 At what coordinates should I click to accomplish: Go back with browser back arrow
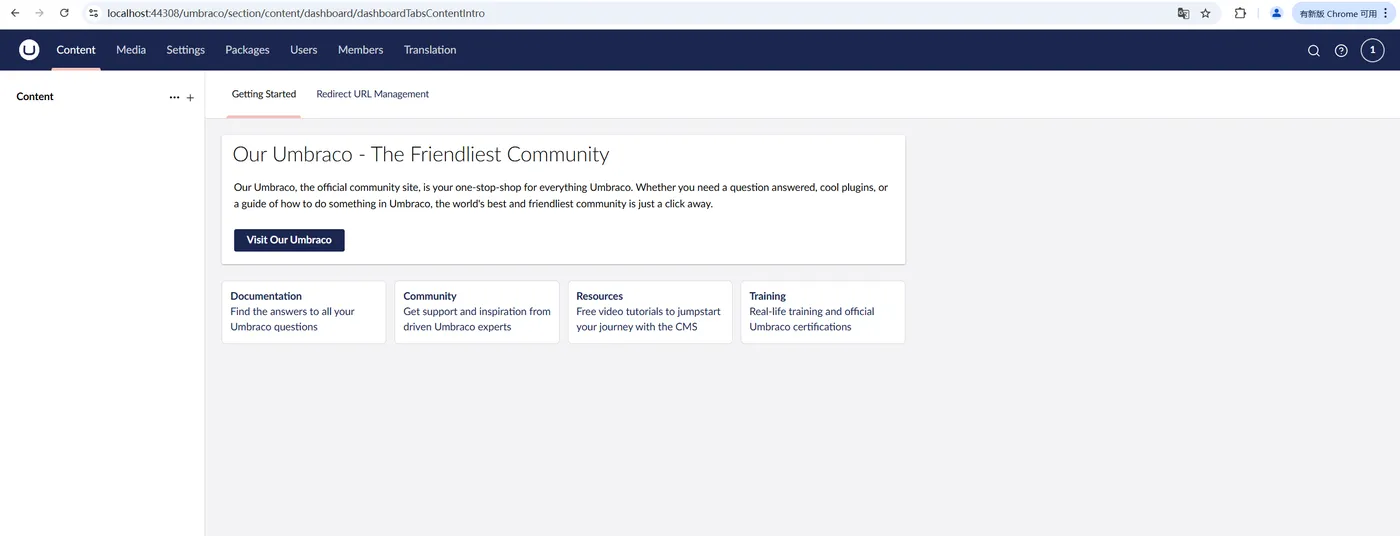(x=15, y=13)
